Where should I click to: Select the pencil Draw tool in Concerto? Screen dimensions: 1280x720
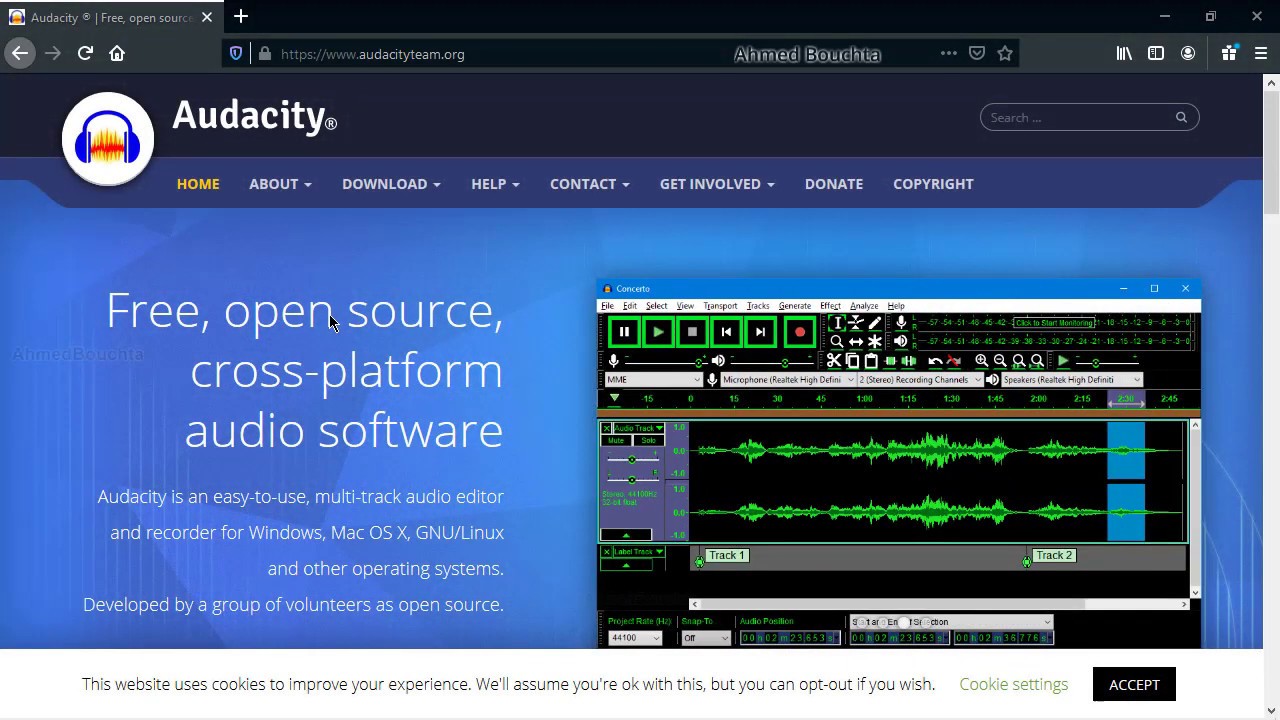(875, 323)
